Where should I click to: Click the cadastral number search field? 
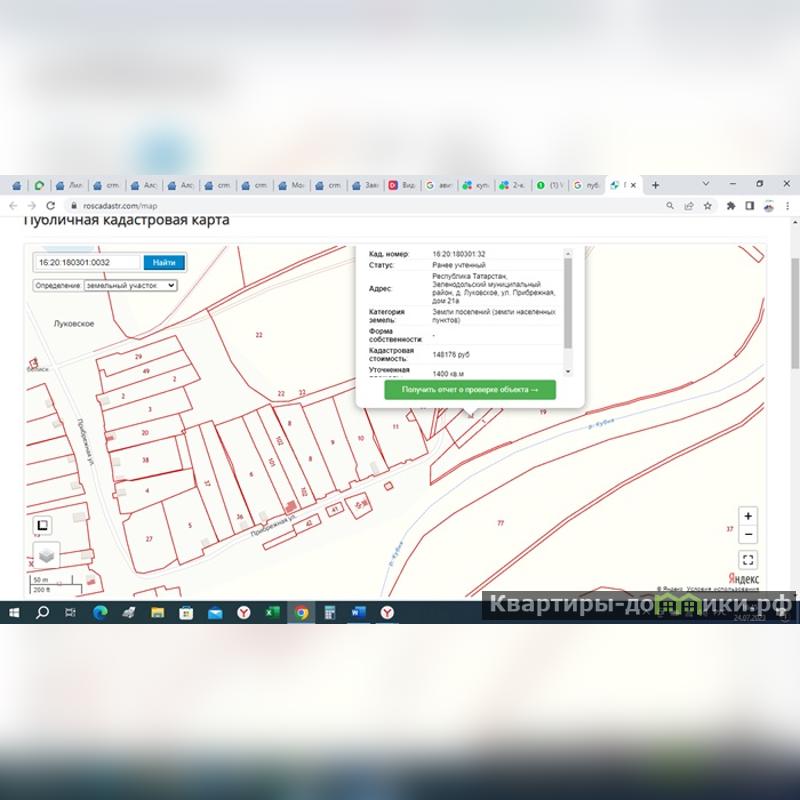[88, 262]
